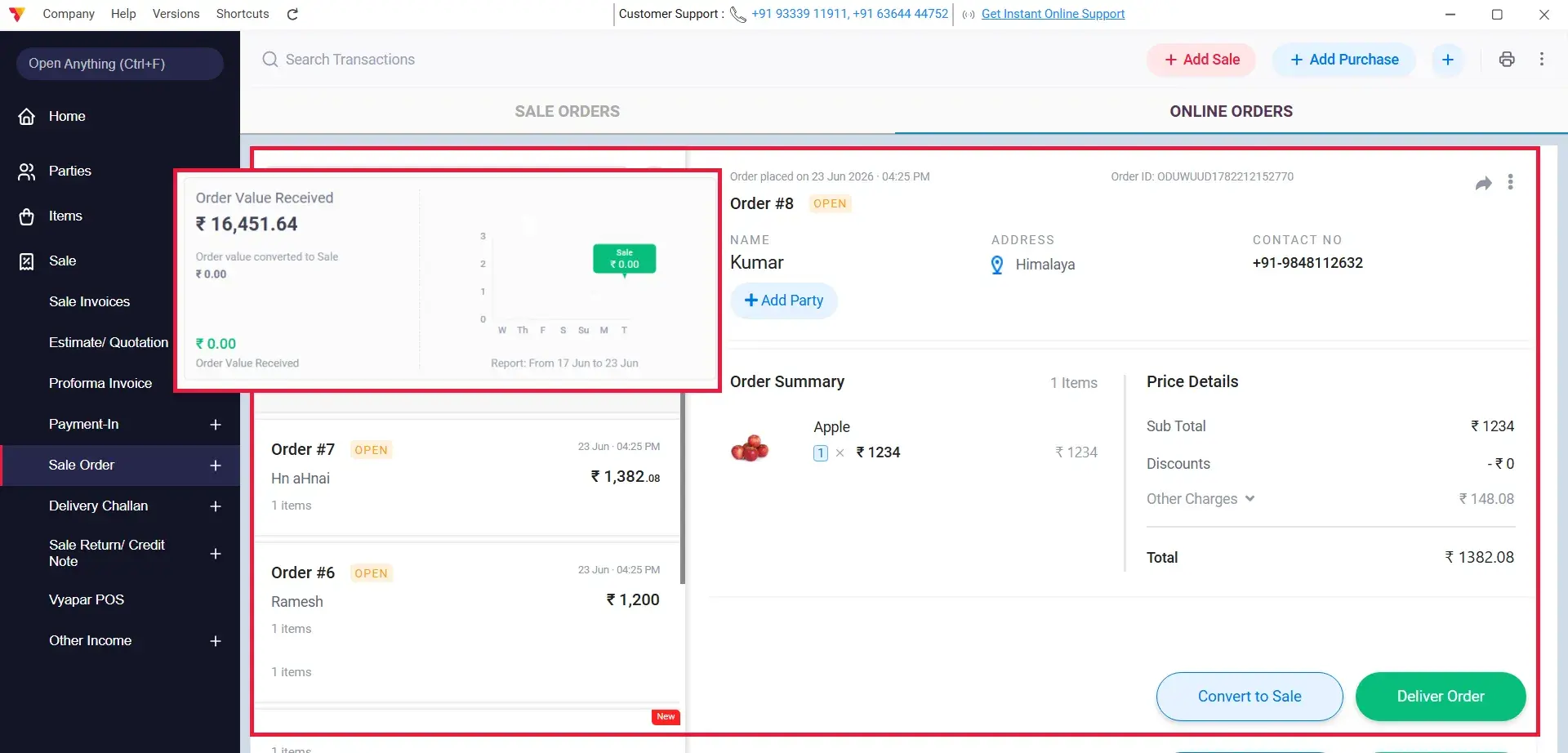Click the orders list scrollbar

click(683, 488)
